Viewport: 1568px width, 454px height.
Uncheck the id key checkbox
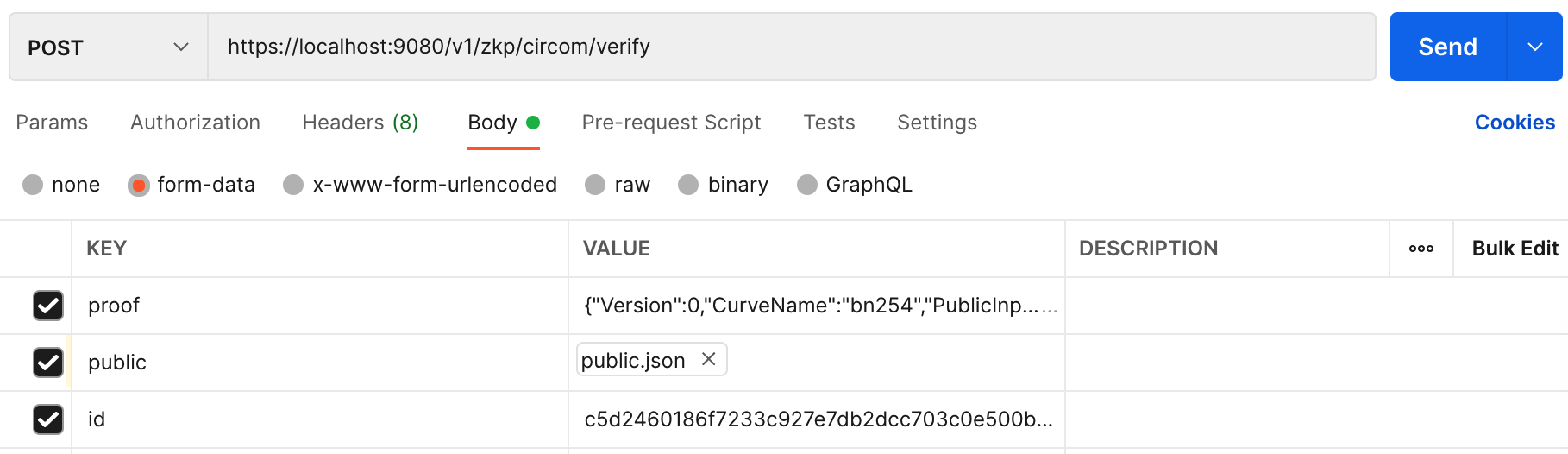click(x=48, y=419)
